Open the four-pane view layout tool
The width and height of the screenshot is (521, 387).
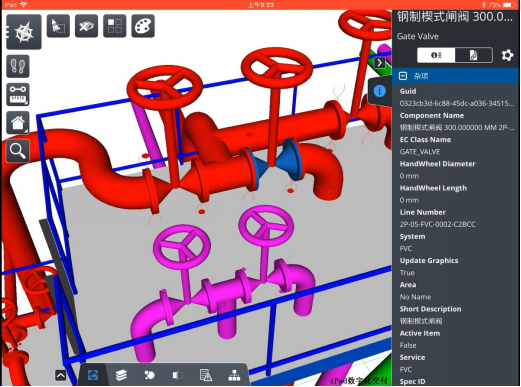coord(115,26)
